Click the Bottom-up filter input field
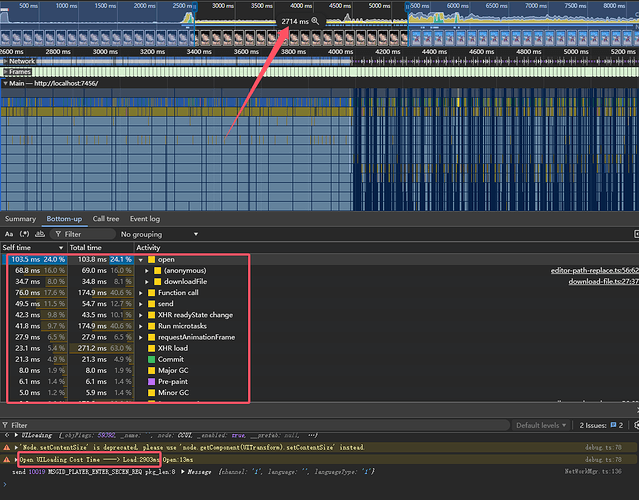 84,234
